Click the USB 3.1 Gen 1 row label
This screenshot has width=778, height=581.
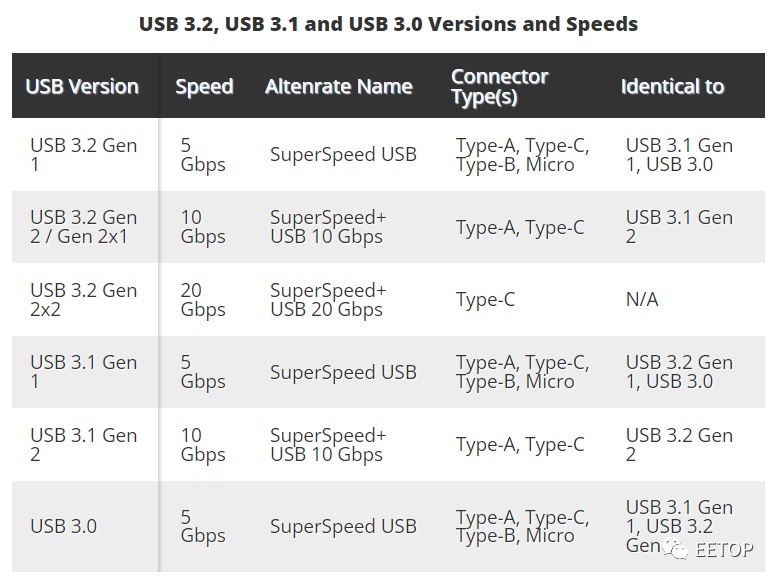(x=83, y=372)
